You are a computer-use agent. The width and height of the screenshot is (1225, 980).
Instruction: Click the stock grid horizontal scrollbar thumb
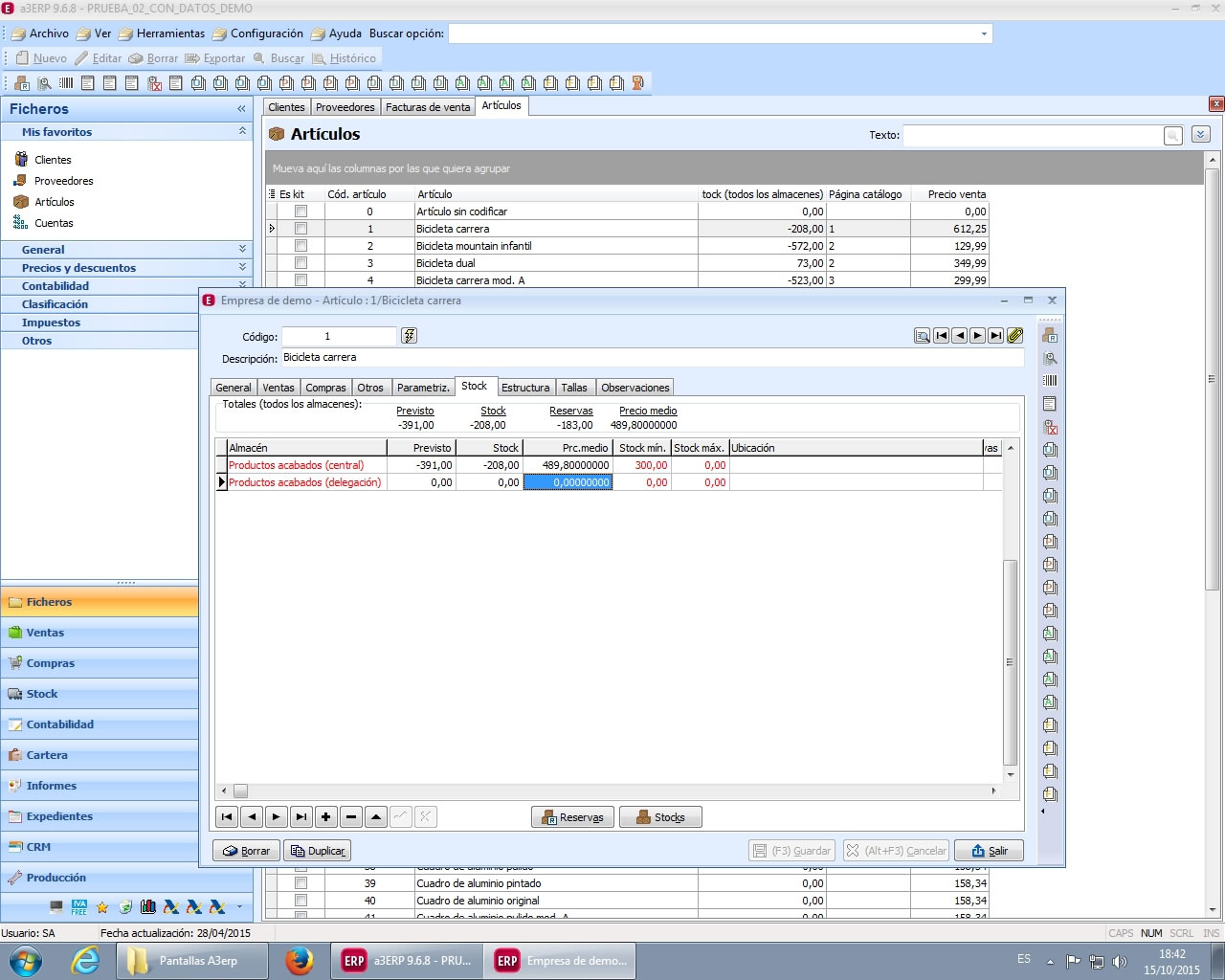point(241,791)
